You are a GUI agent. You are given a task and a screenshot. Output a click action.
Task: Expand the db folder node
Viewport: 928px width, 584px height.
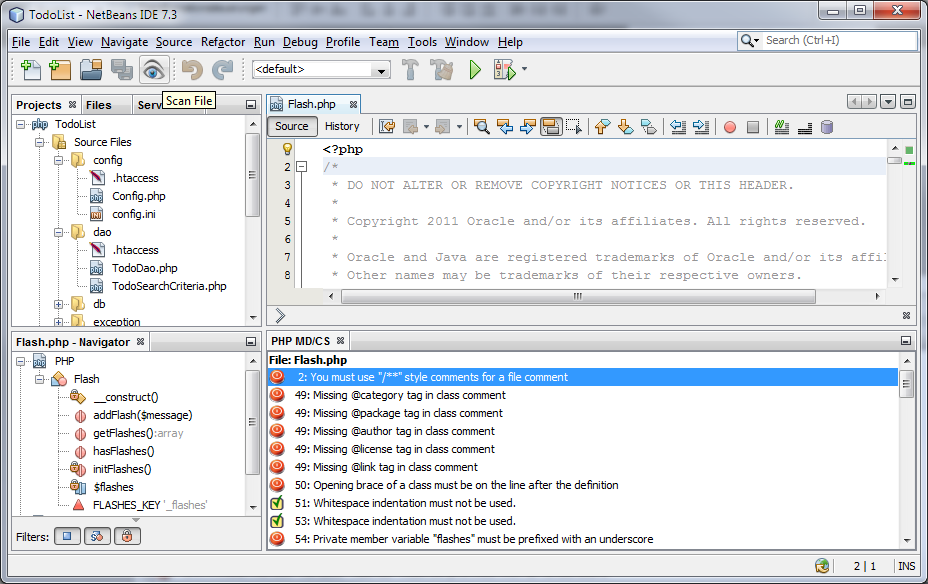point(59,304)
